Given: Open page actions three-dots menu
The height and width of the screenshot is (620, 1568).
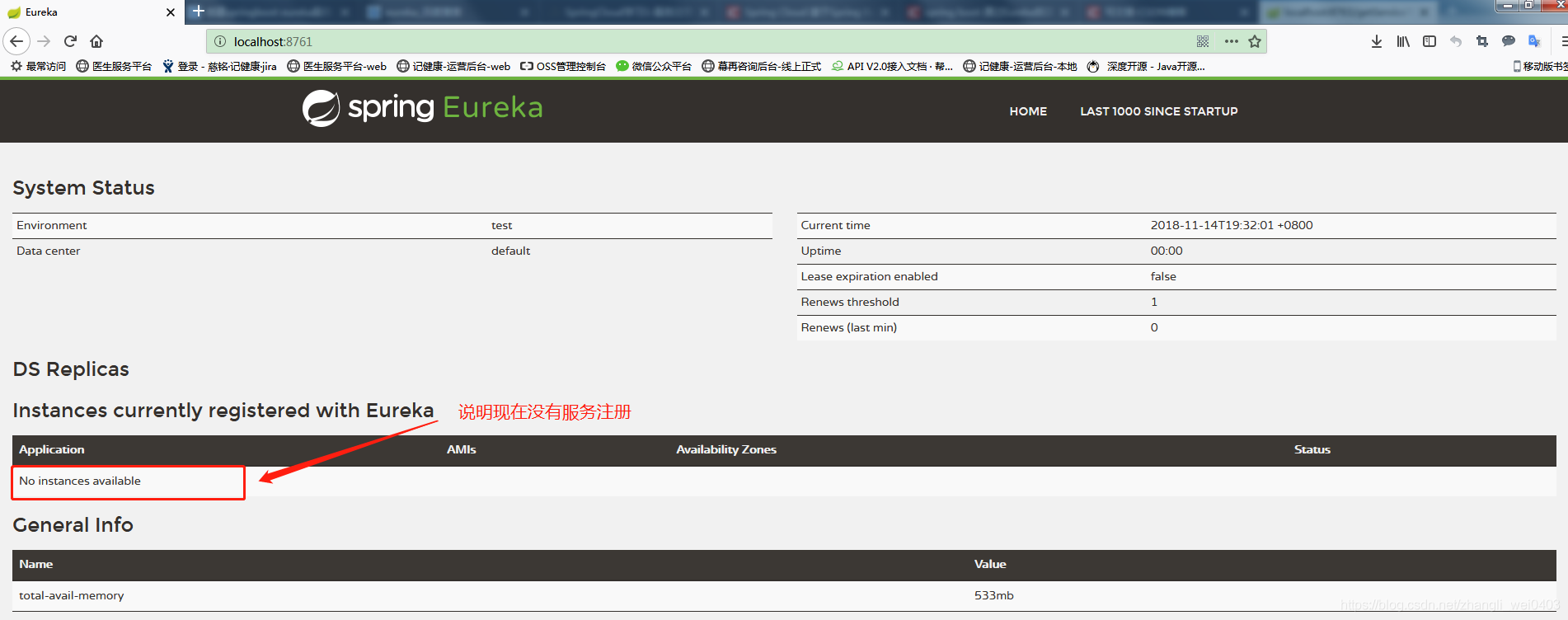Looking at the screenshot, I should click(x=1232, y=41).
